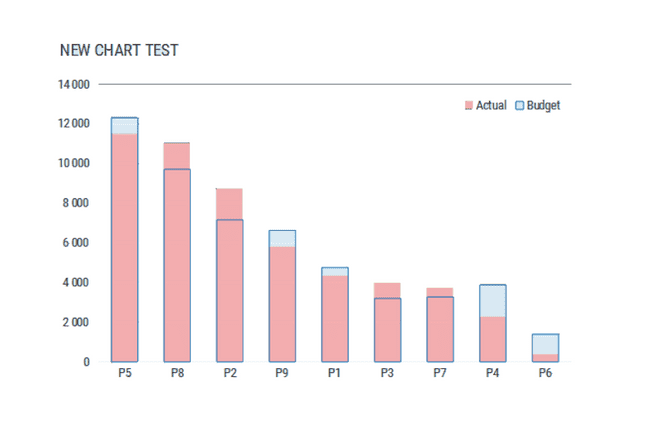Select the "Actual" legend text label

point(491,105)
